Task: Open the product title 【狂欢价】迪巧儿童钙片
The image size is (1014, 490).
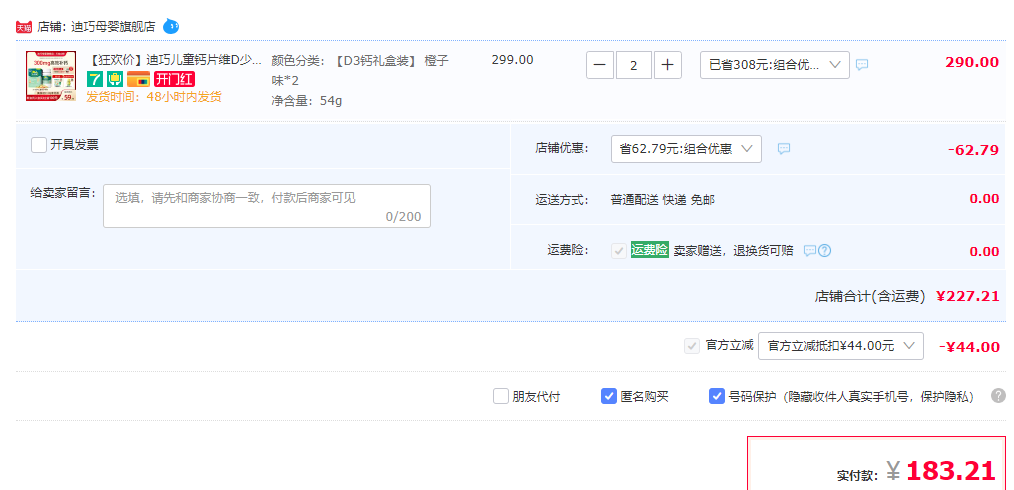Action: [175, 61]
